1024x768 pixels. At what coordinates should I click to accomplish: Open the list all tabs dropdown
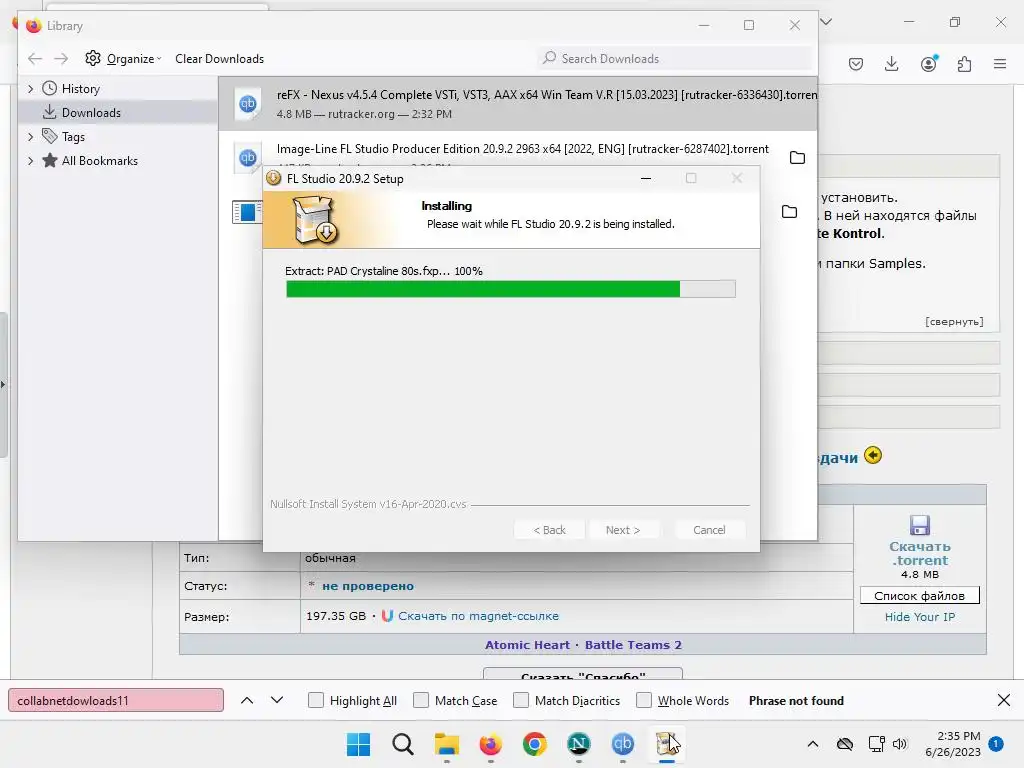[826, 22]
